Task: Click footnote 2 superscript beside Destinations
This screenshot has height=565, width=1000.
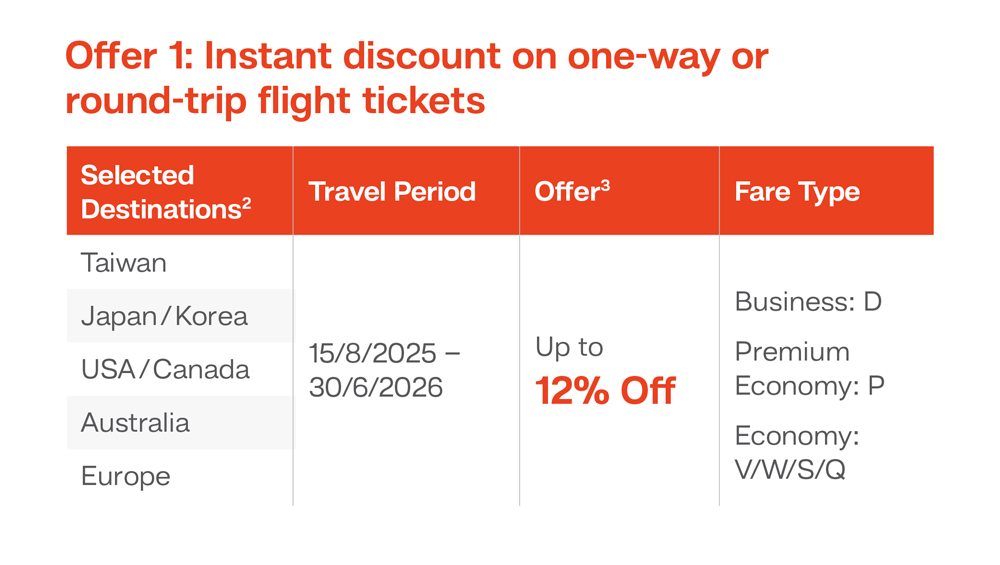Action: pos(246,203)
